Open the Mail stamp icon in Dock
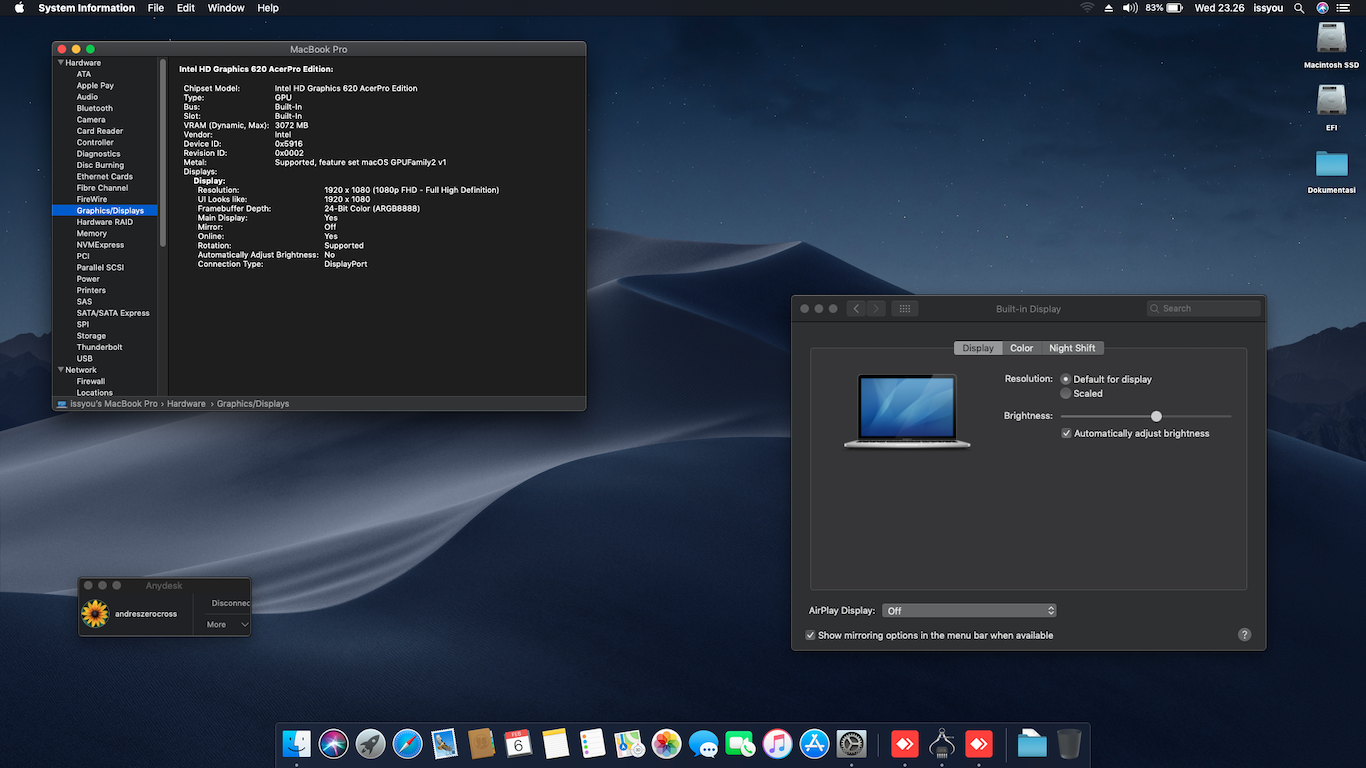Viewport: 1366px width, 768px height. (444, 743)
